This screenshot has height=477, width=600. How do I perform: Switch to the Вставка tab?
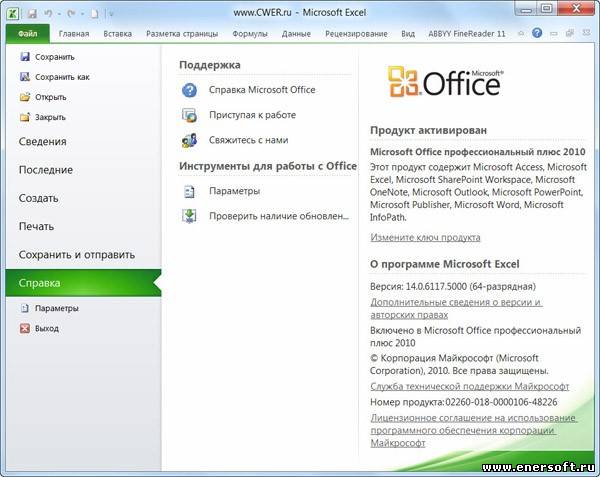pyautogui.click(x=117, y=34)
